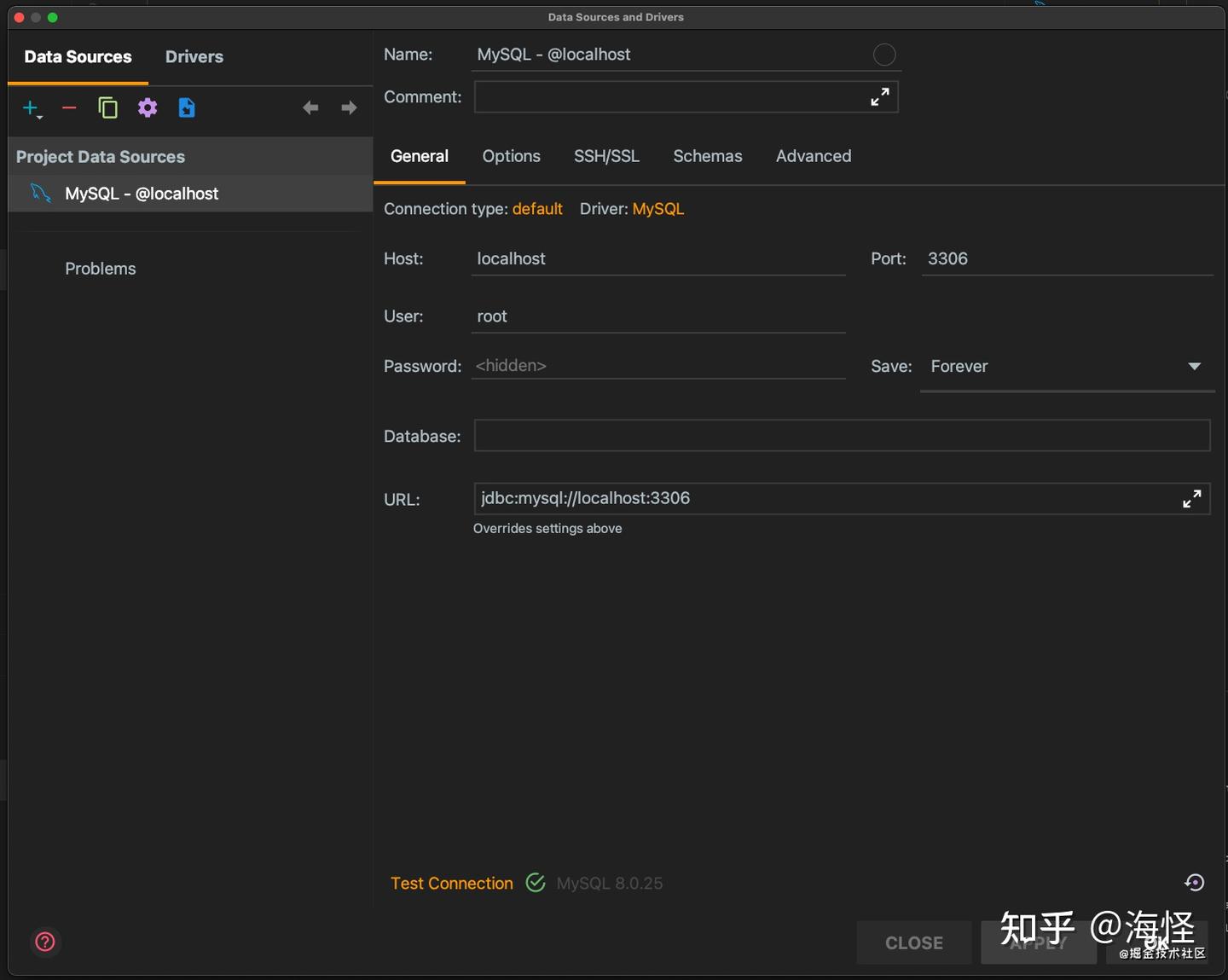Screen dimensions: 1228x980
Task: Refresh the connection with the bottom-right icon
Action: (x=1193, y=883)
